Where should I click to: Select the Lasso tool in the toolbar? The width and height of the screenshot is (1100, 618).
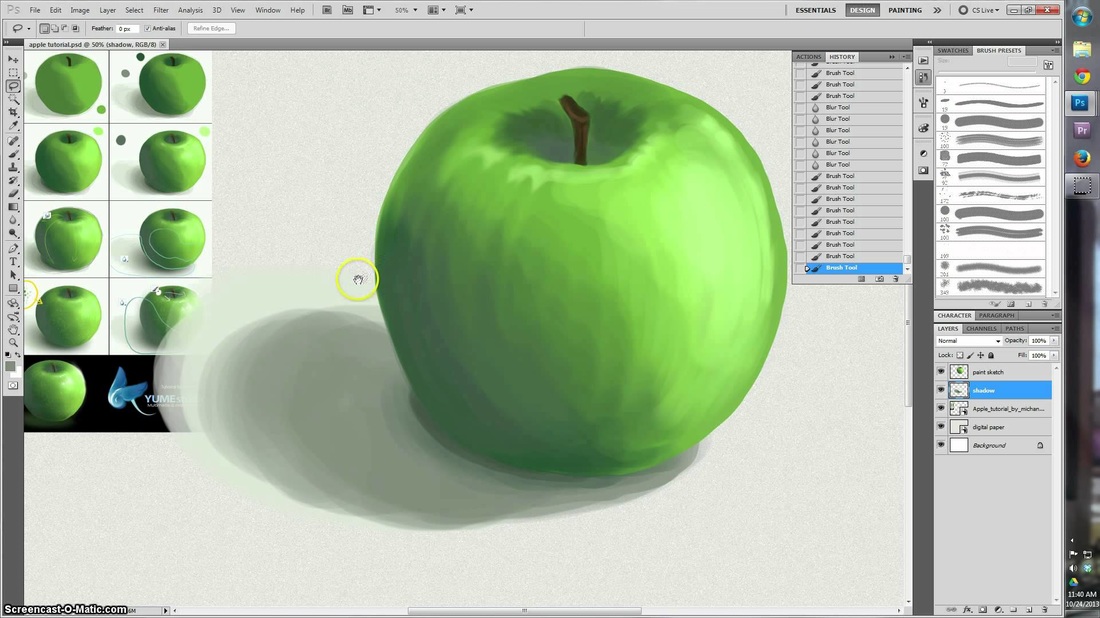tap(13, 86)
